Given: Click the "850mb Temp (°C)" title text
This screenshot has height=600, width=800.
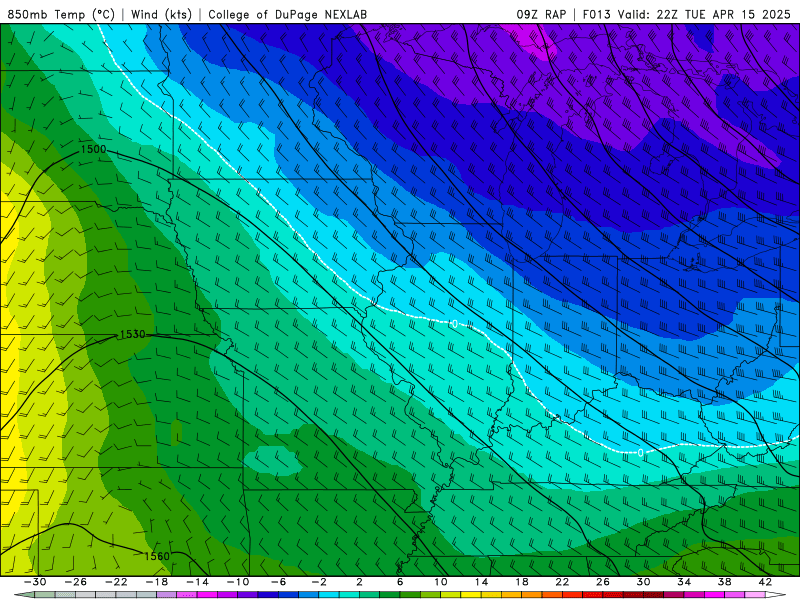Looking at the screenshot, I should [61, 14].
